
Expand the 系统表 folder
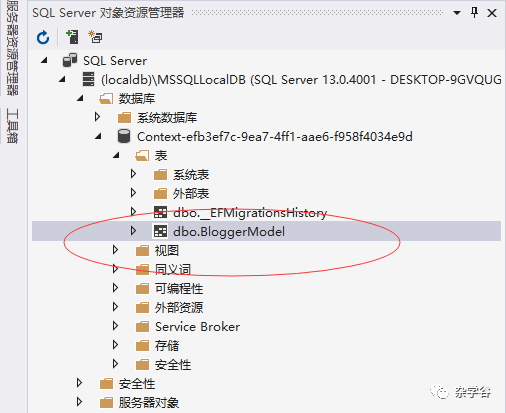point(133,174)
